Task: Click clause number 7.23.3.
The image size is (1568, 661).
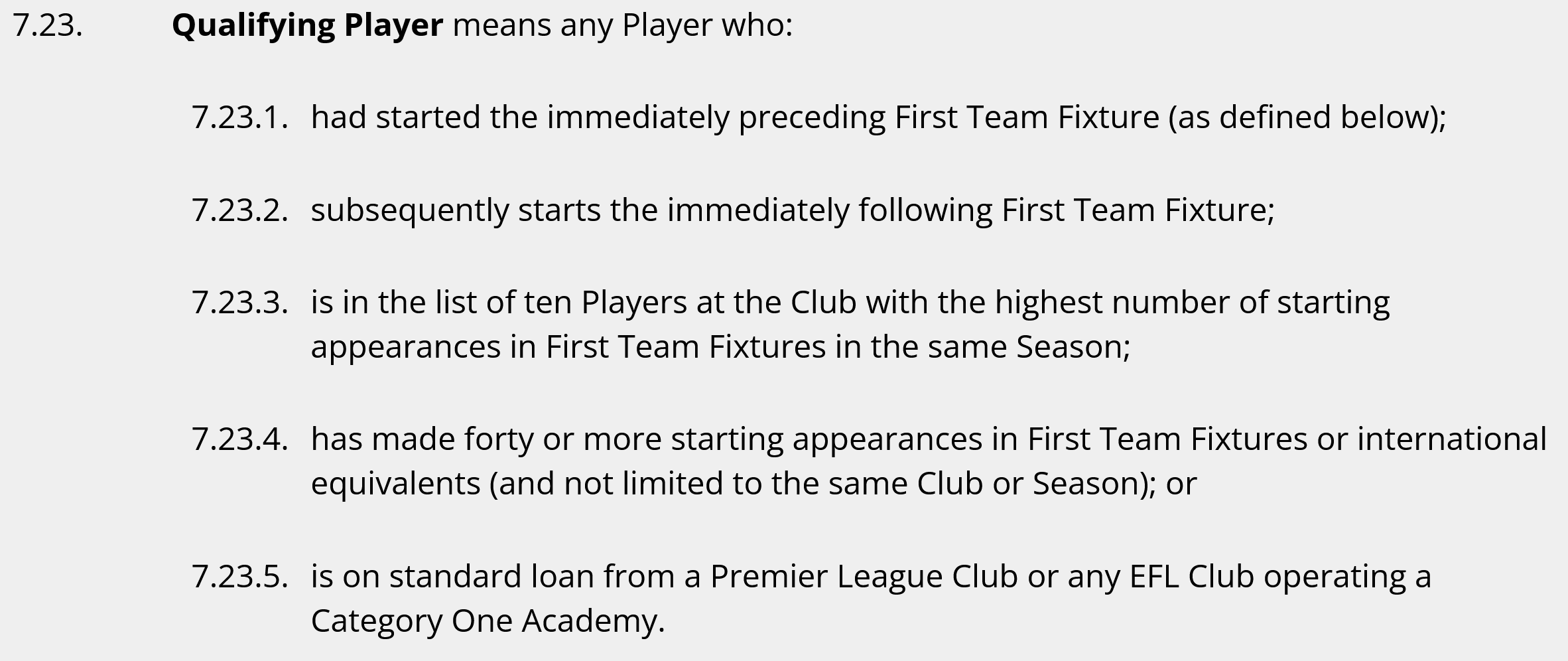Action: click(240, 303)
